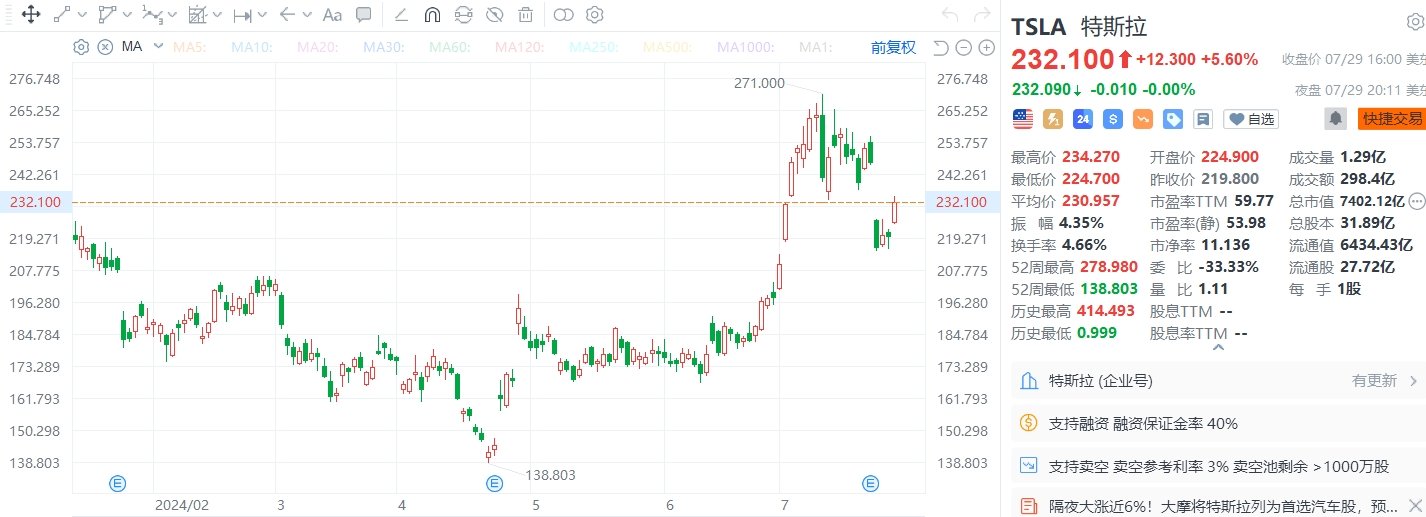The width and height of the screenshot is (1426, 517).
Task: Click the 快捷交易 quick trade button
Action: click(x=1391, y=119)
